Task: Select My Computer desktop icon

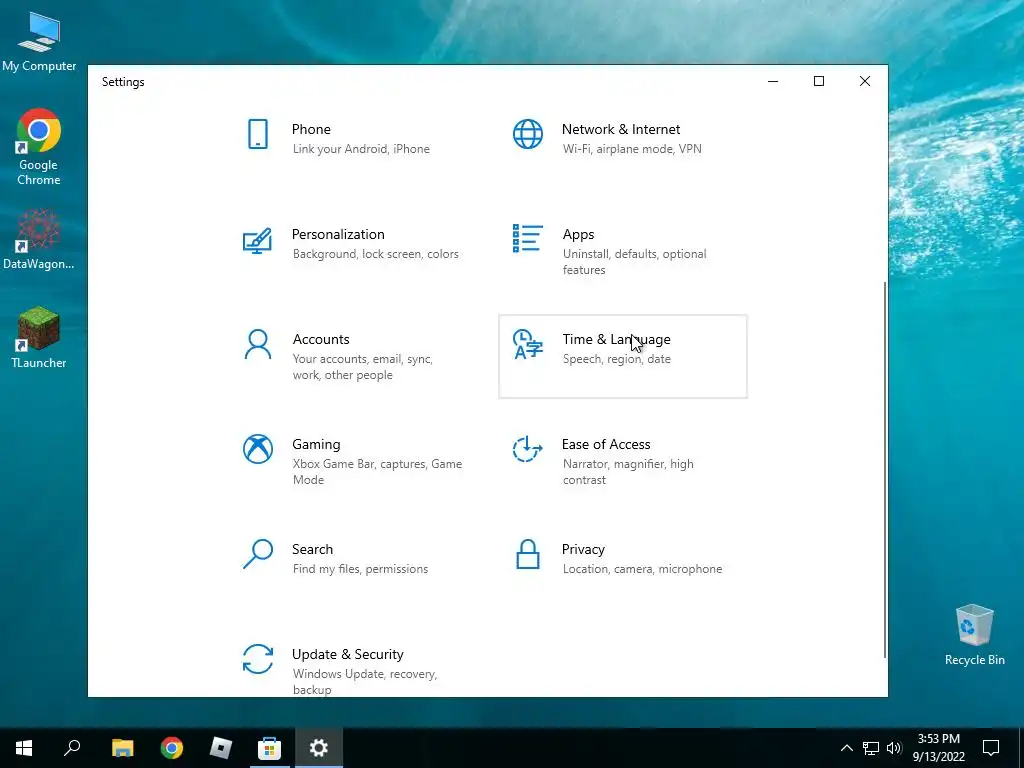Action: pyautogui.click(x=39, y=41)
